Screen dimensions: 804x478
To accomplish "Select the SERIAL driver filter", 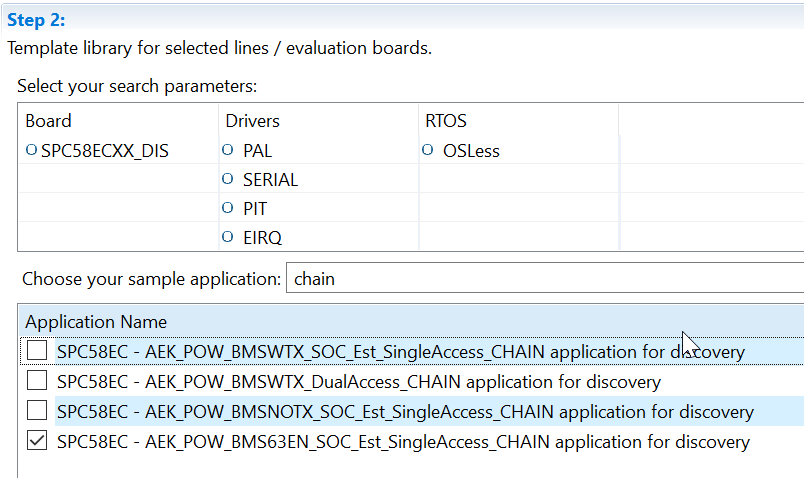I will click(x=270, y=180).
